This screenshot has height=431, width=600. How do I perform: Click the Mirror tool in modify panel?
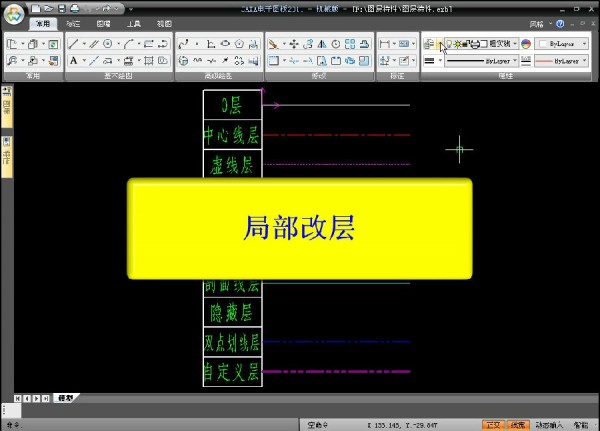point(321,44)
